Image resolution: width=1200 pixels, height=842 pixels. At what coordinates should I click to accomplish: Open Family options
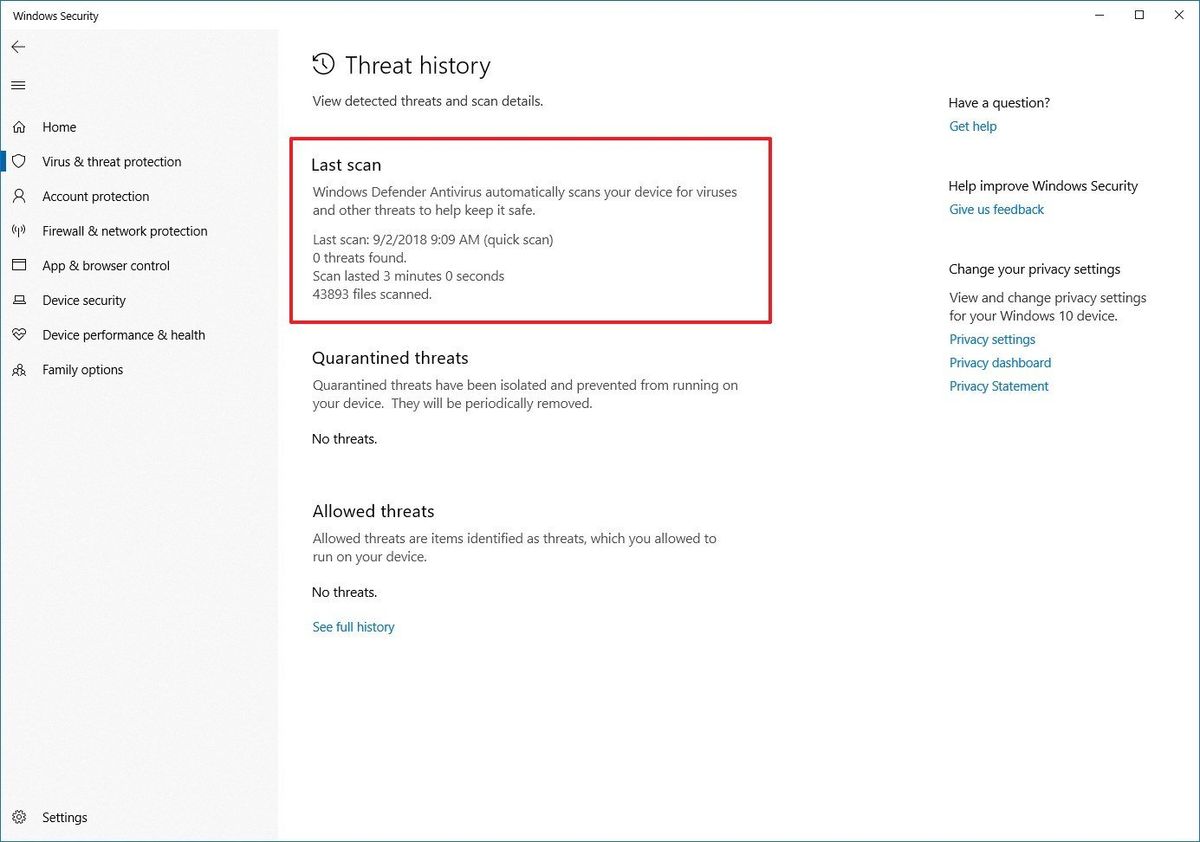click(82, 369)
